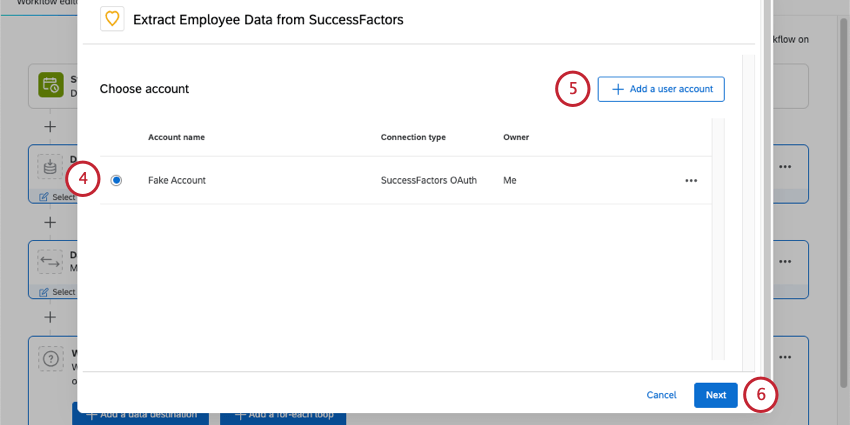This screenshot has width=850, height=425.
Task: Open the third background task's three-dot menu
Action: (x=785, y=357)
